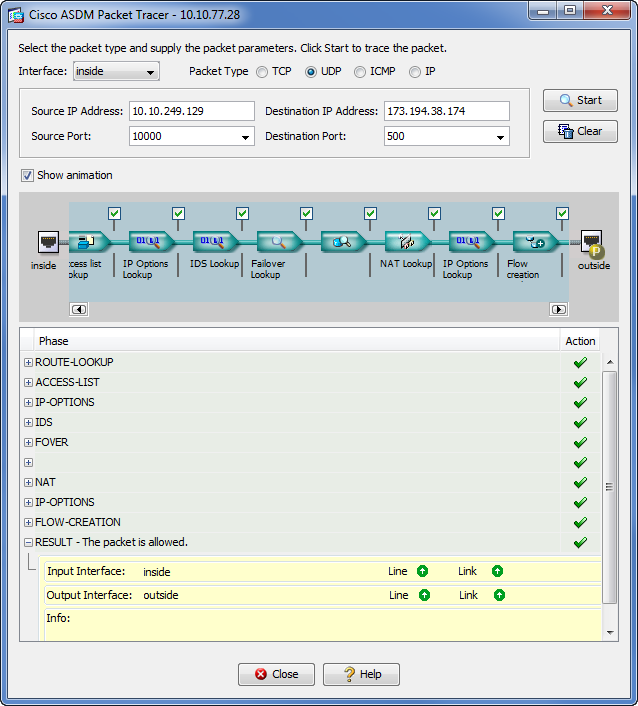The height and width of the screenshot is (706, 638).
Task: Click the check flag above Access list lookup
Action: [x=114, y=213]
